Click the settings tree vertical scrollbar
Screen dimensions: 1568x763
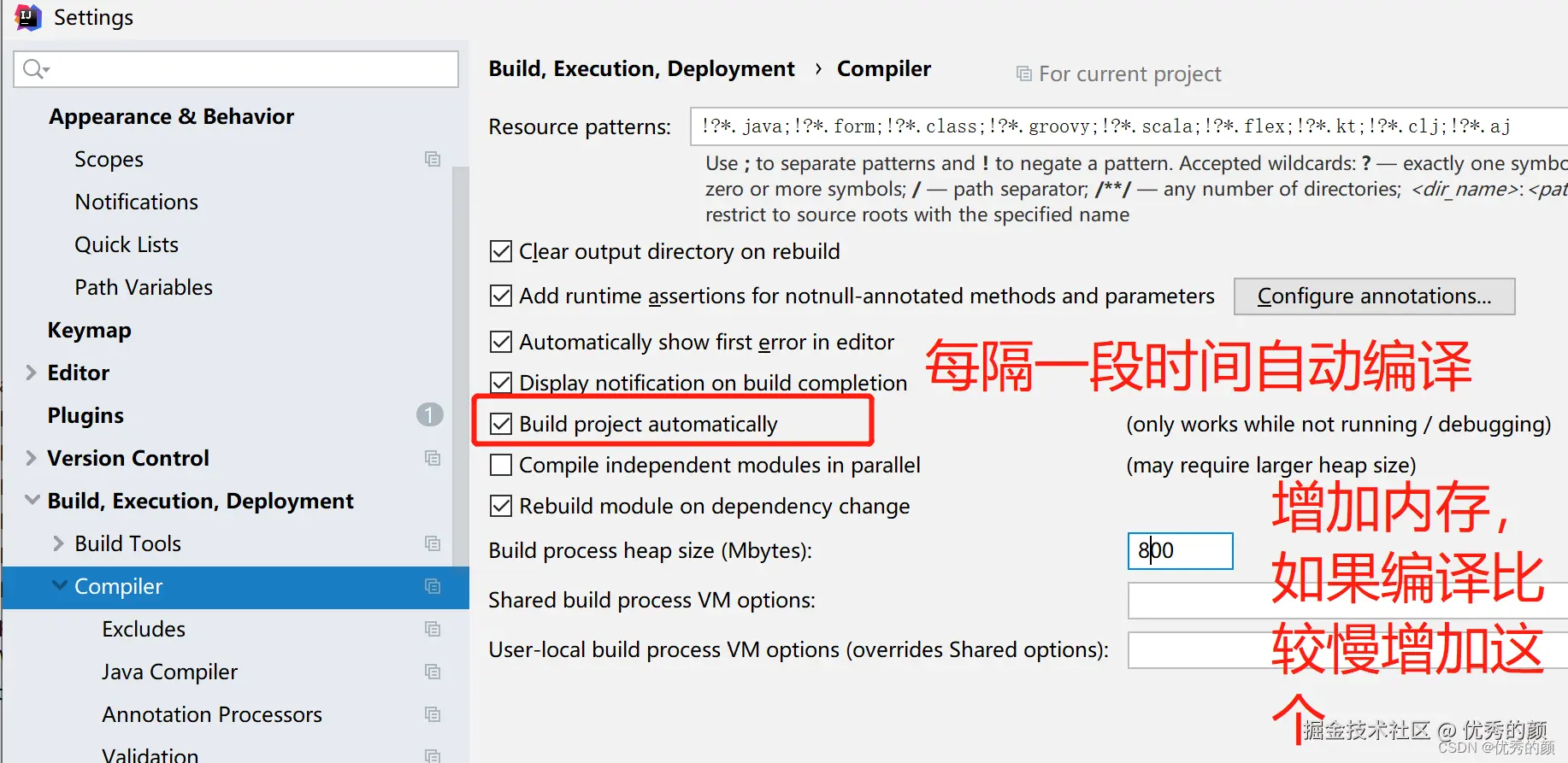(460, 342)
